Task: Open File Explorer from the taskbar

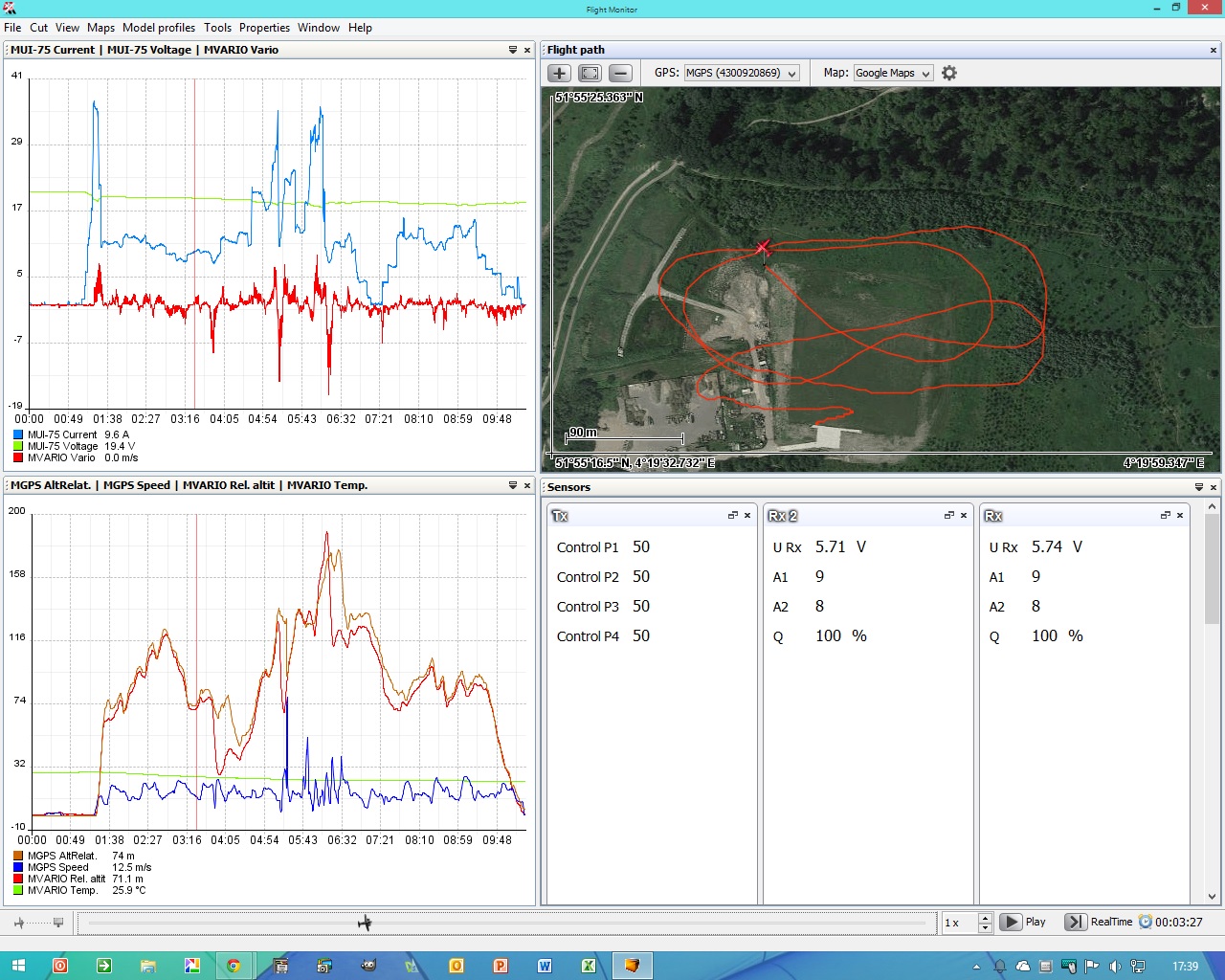Action: tap(147, 966)
